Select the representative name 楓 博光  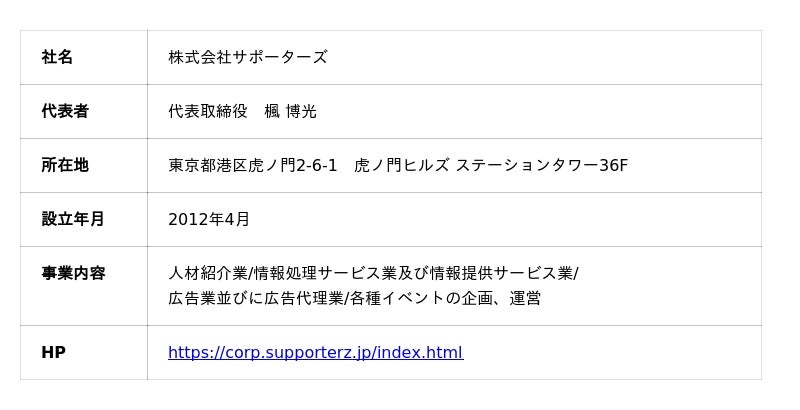(290, 112)
